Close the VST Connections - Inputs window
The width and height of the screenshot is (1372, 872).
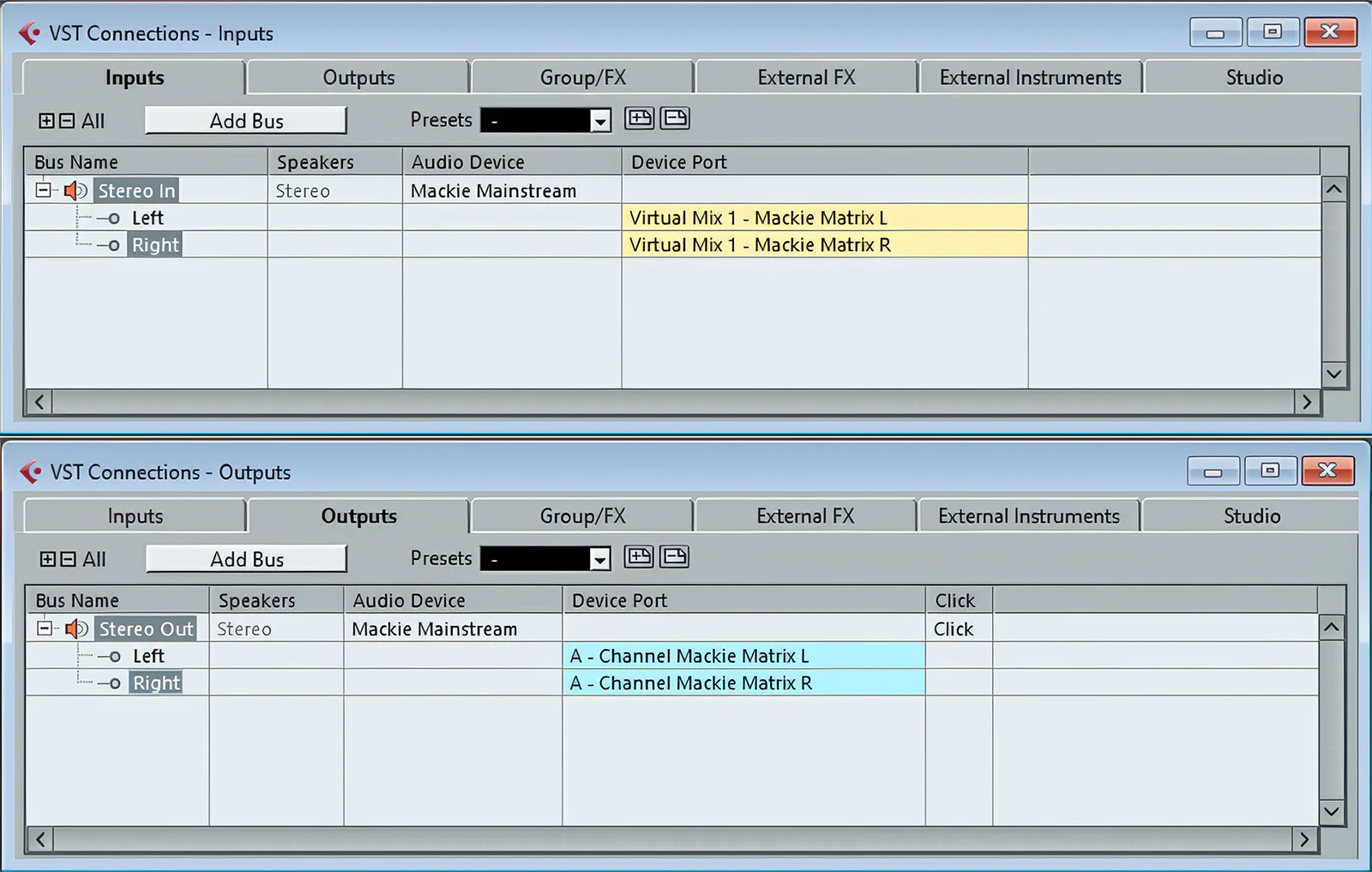(1330, 32)
